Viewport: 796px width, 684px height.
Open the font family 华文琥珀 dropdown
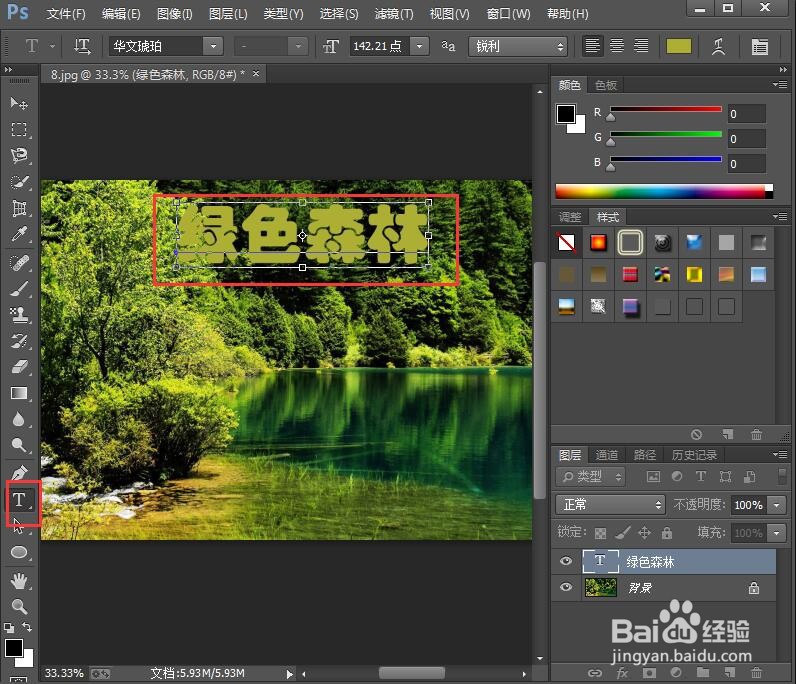(213, 46)
